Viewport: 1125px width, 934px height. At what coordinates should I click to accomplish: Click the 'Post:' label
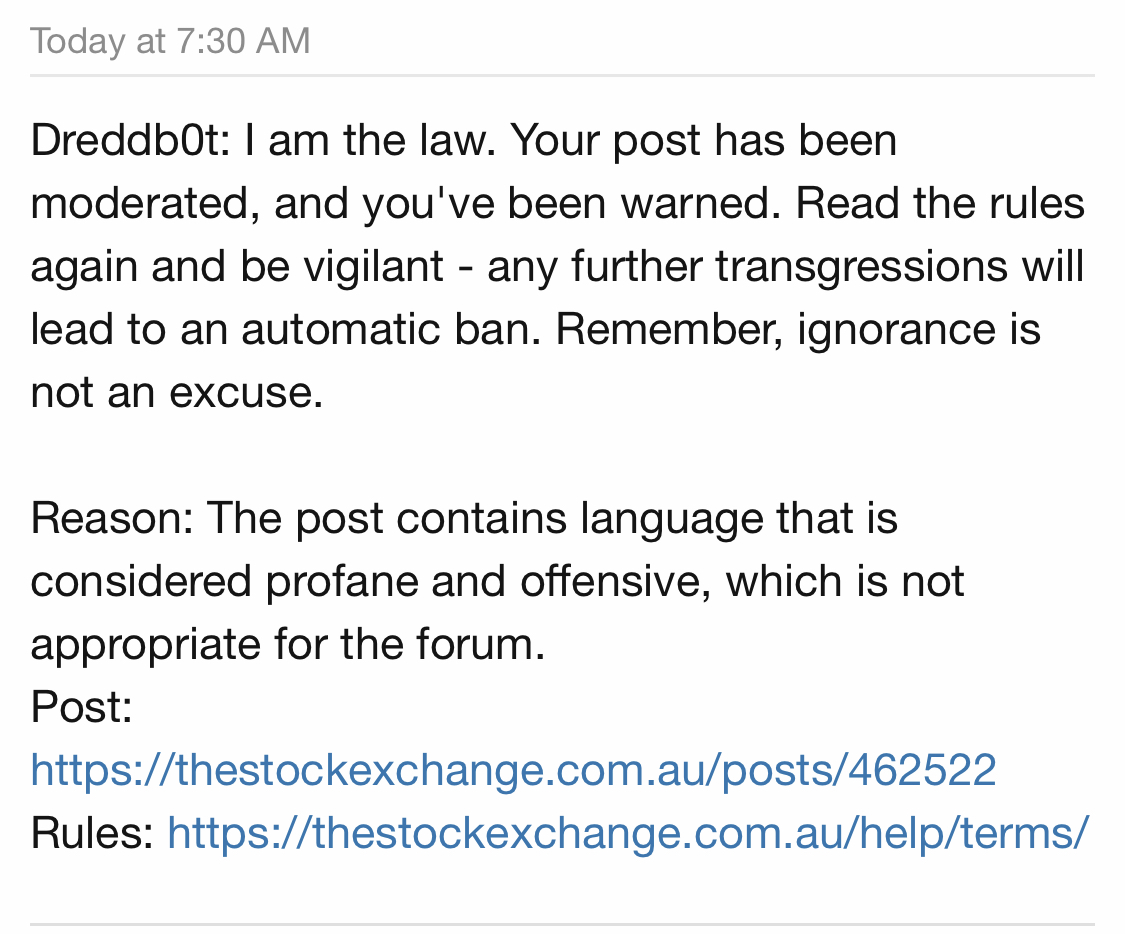(x=82, y=707)
